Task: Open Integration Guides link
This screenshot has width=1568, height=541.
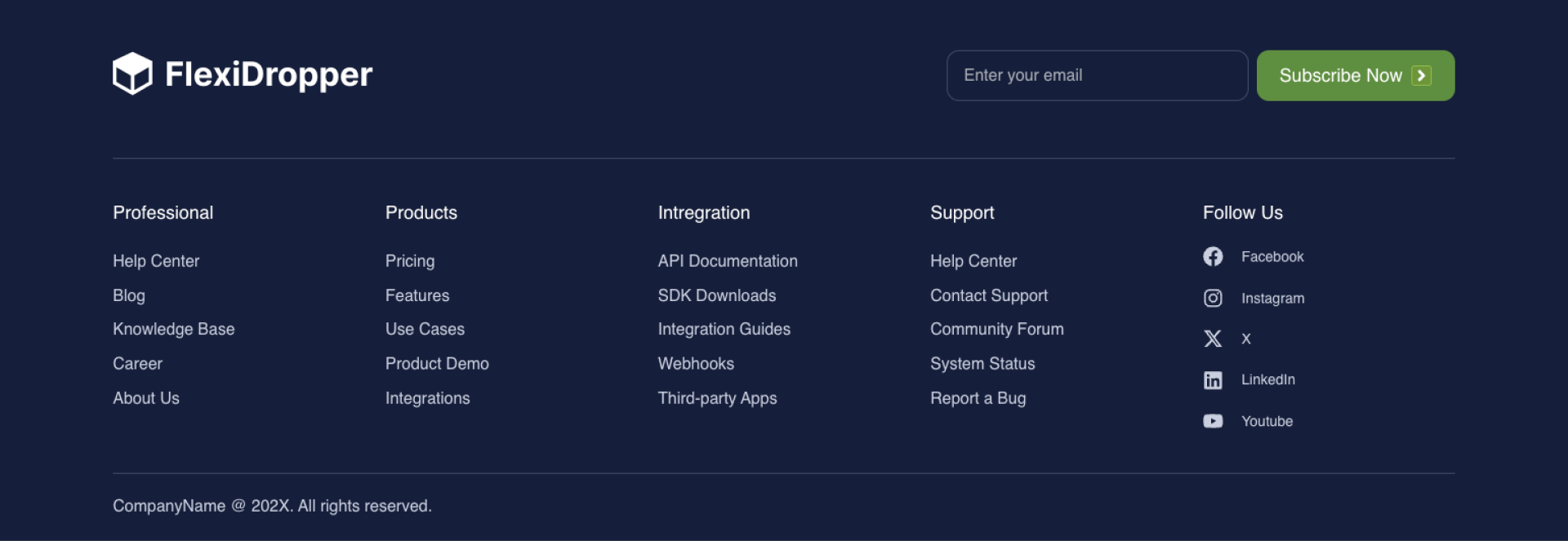Action: tap(724, 329)
